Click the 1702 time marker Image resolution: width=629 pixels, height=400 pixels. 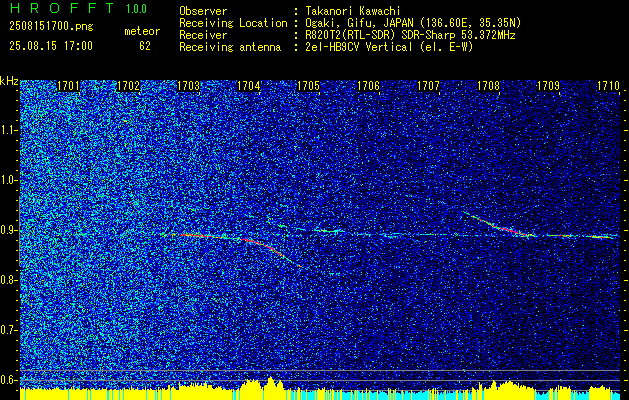(x=128, y=86)
